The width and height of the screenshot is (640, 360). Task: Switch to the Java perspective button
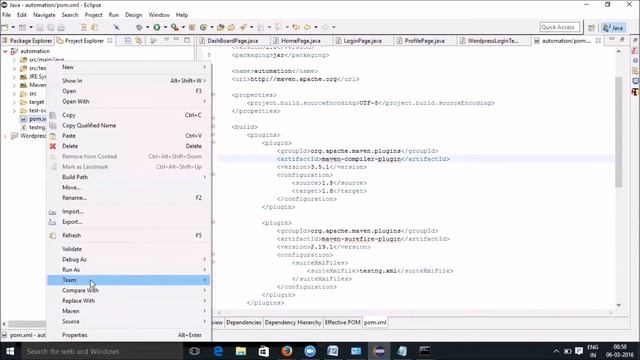[x=613, y=27]
